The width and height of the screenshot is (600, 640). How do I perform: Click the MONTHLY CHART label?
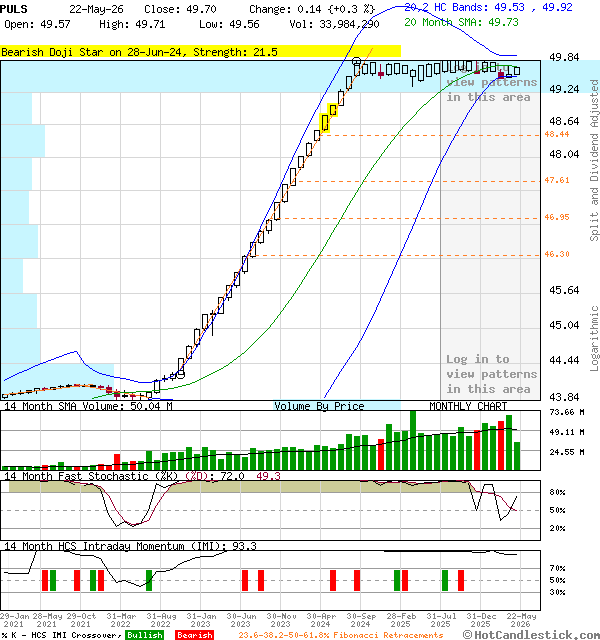coord(468,406)
